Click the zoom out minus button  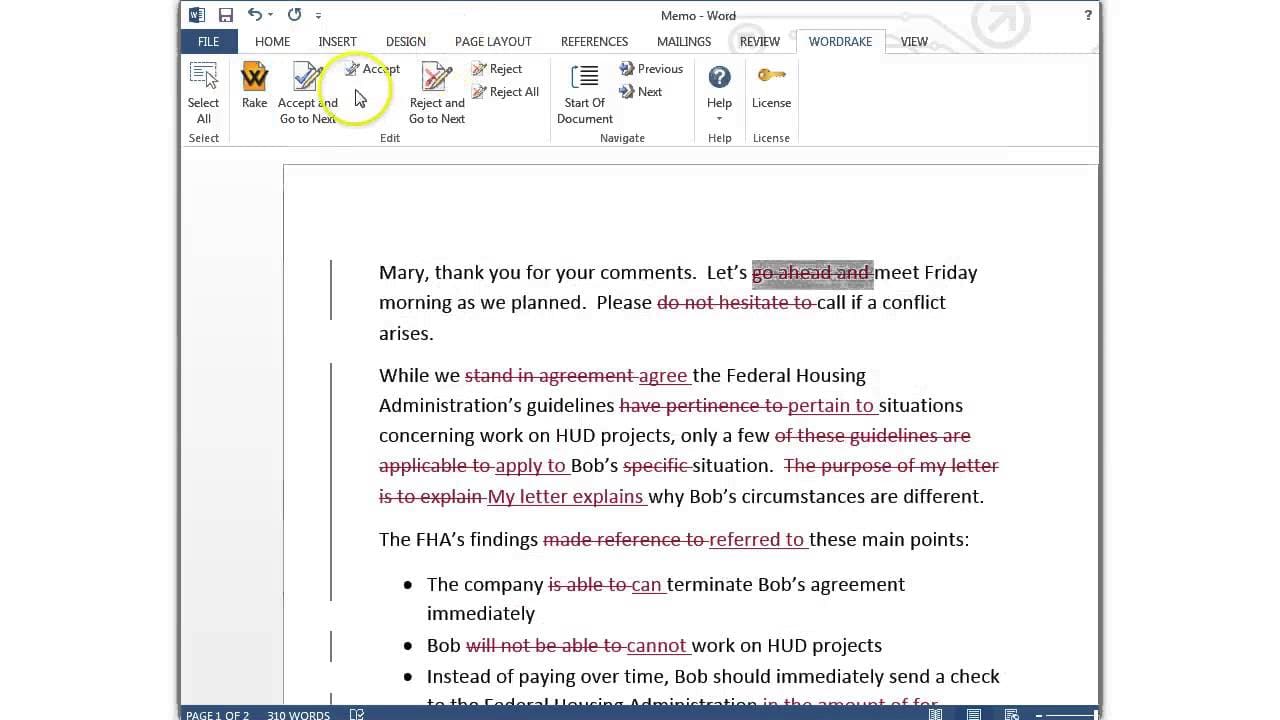point(1040,714)
